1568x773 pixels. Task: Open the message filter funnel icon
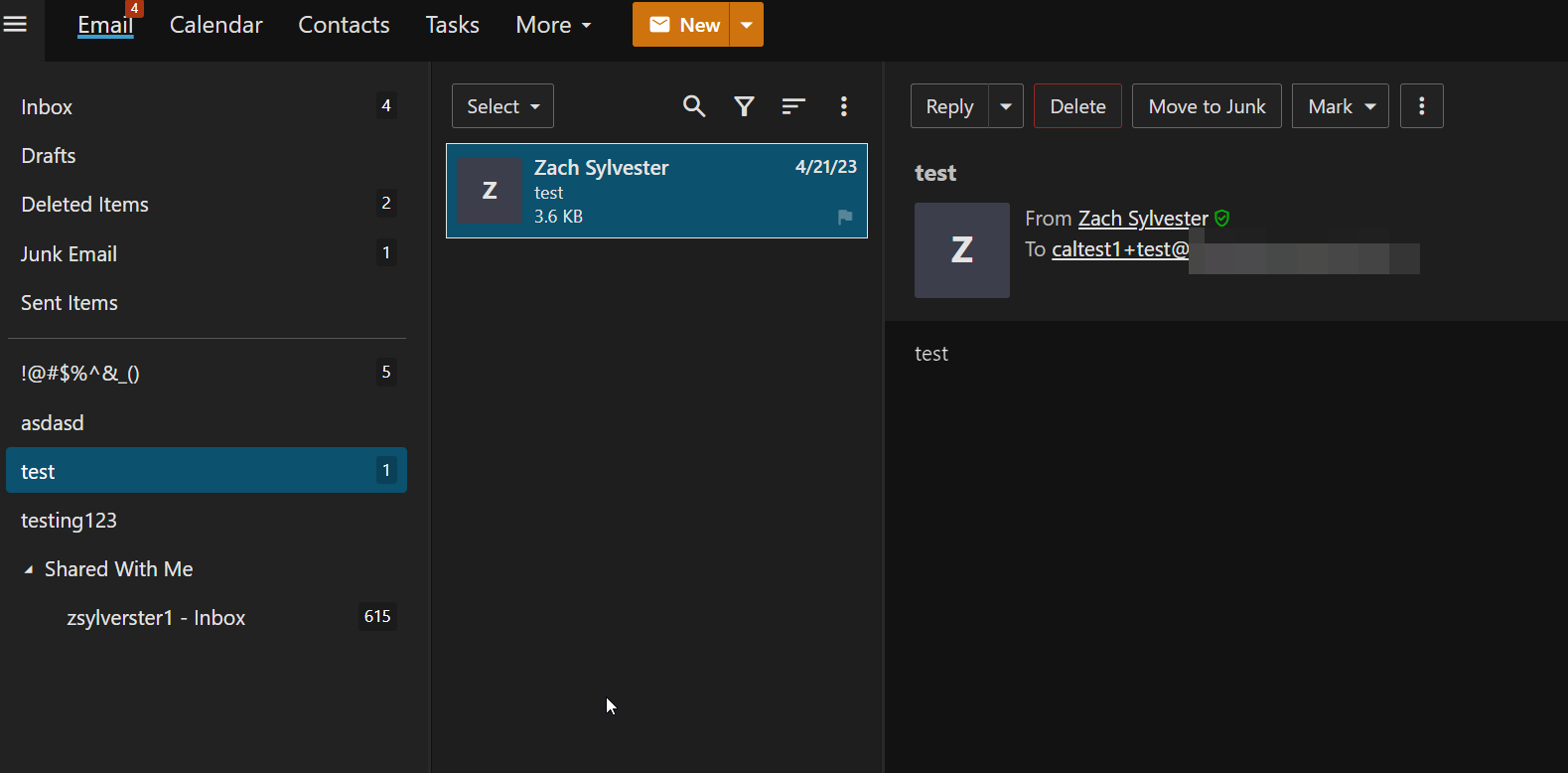coord(744,106)
